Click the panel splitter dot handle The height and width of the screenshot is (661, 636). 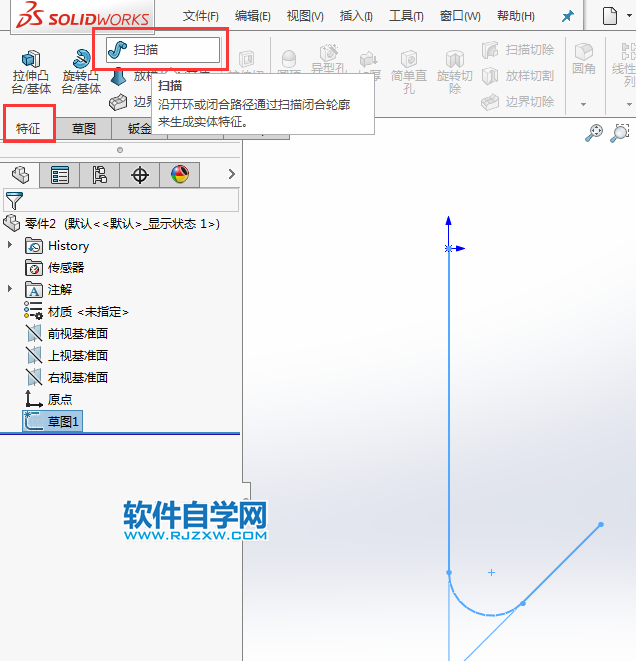(120, 150)
